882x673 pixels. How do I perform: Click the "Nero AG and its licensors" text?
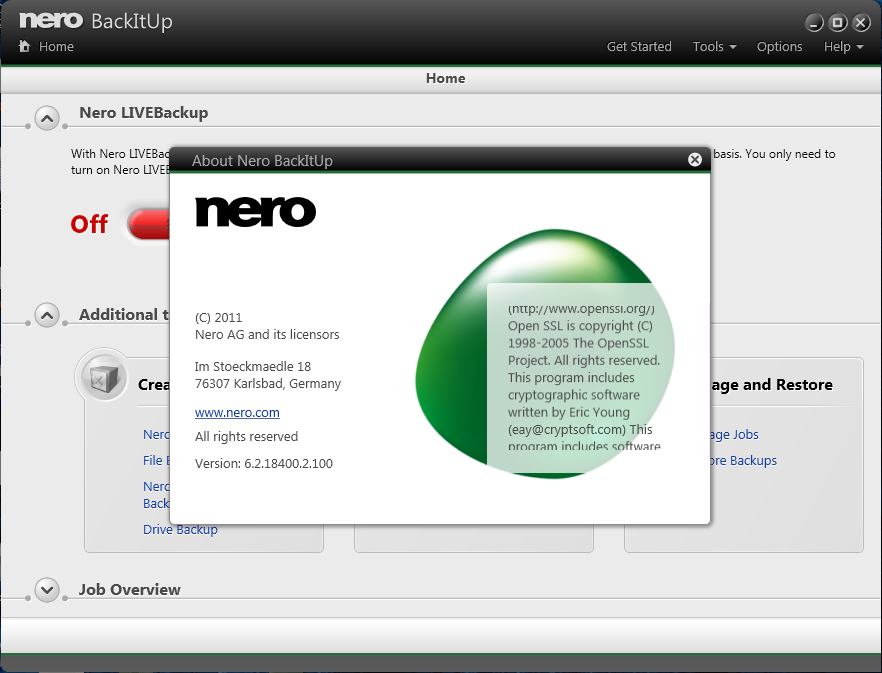[x=267, y=335]
